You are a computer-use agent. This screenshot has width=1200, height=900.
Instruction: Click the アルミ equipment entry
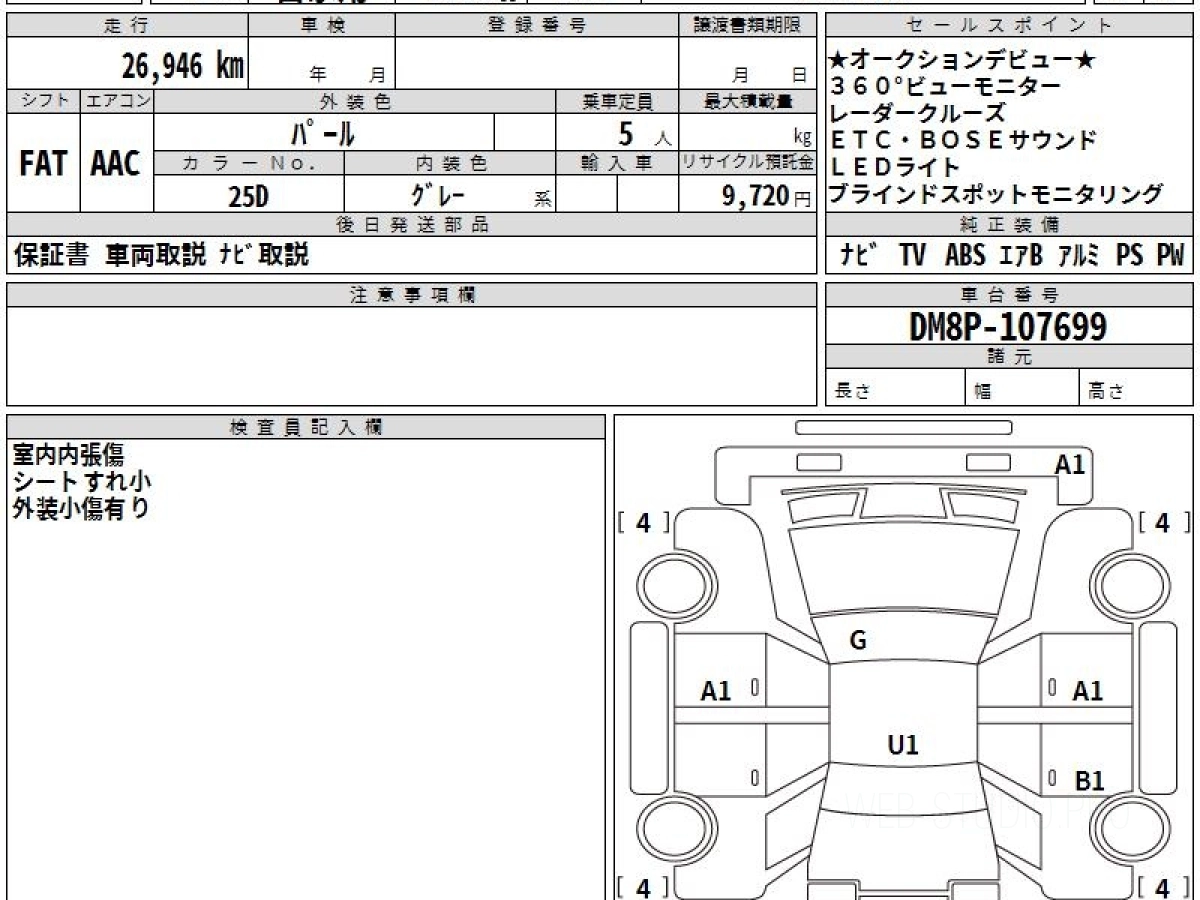click(1080, 256)
